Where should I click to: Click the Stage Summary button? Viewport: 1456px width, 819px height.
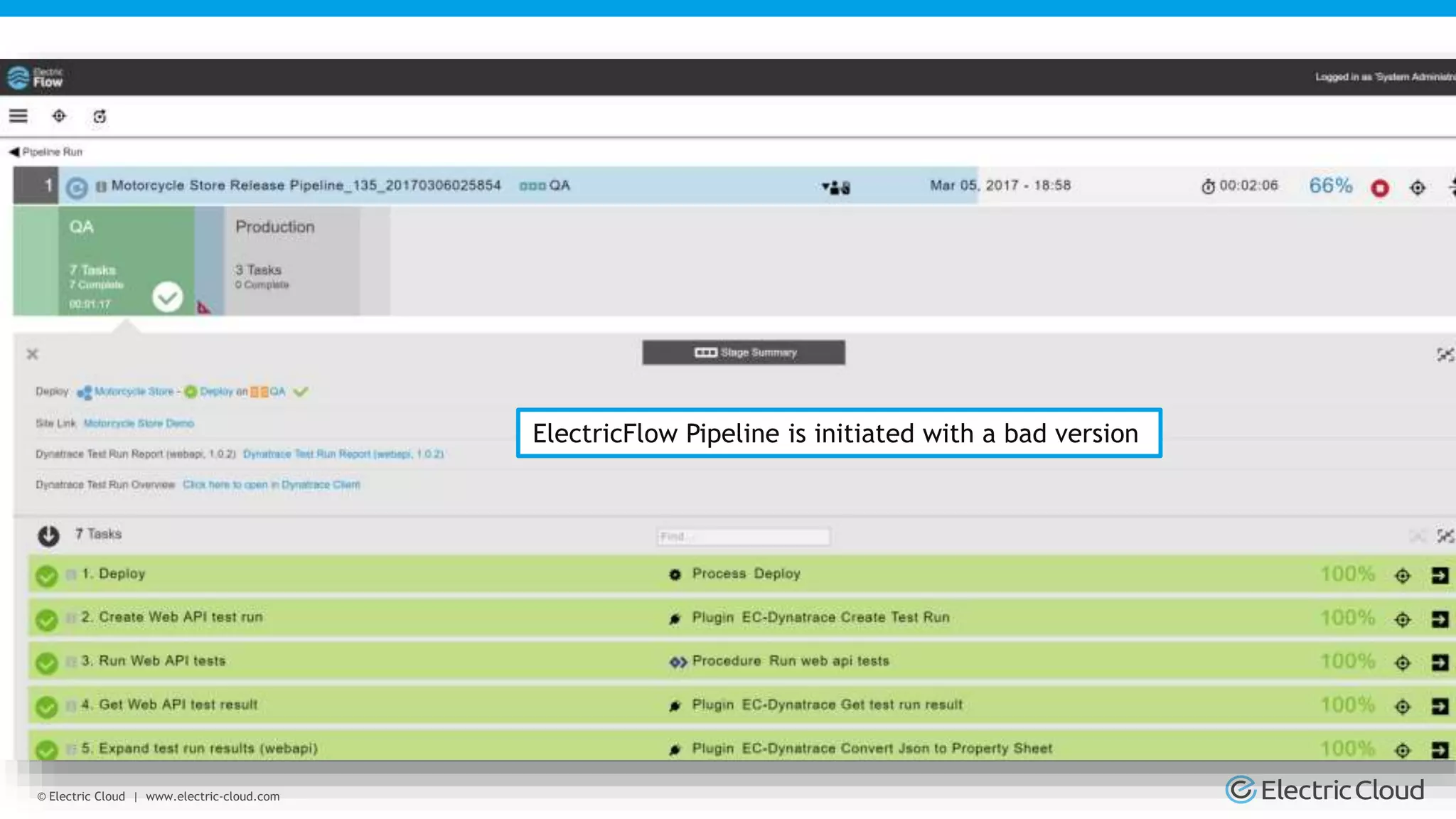pyautogui.click(x=744, y=353)
